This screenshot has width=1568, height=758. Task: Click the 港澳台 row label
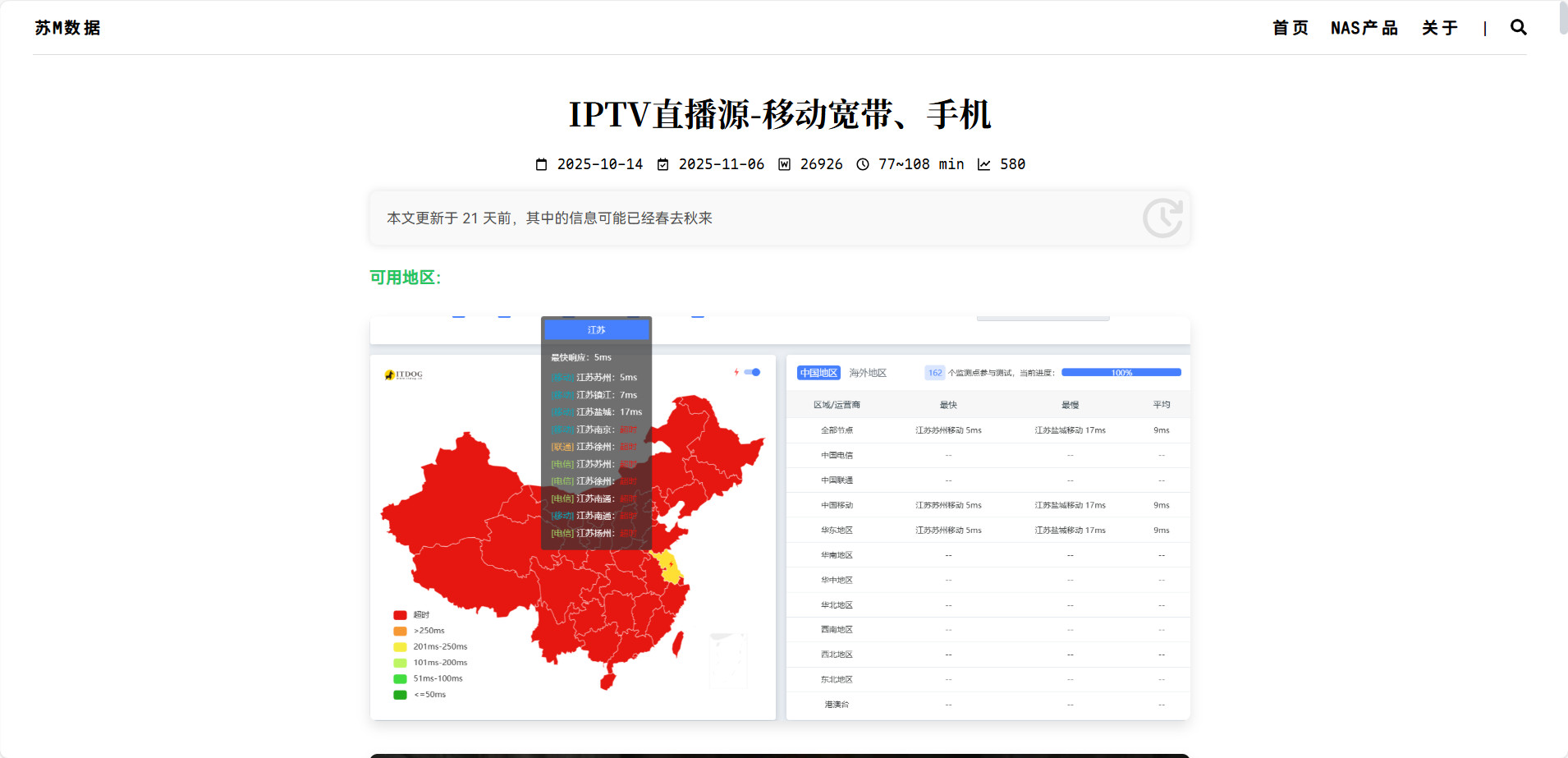coord(837,705)
